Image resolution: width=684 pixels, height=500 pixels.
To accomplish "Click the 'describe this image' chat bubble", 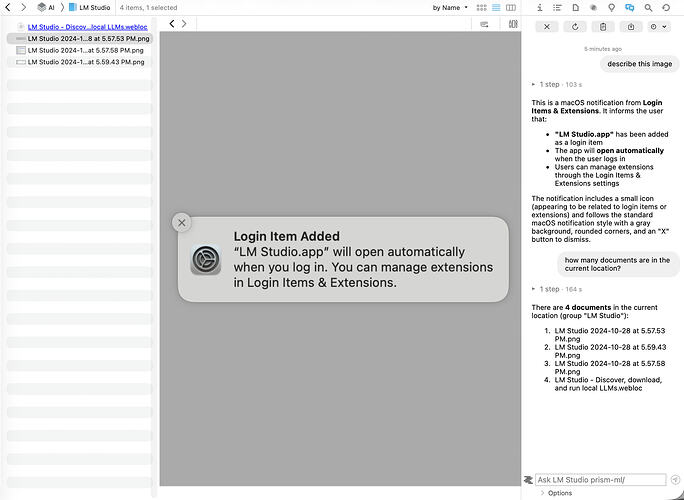I will click(x=640, y=64).
